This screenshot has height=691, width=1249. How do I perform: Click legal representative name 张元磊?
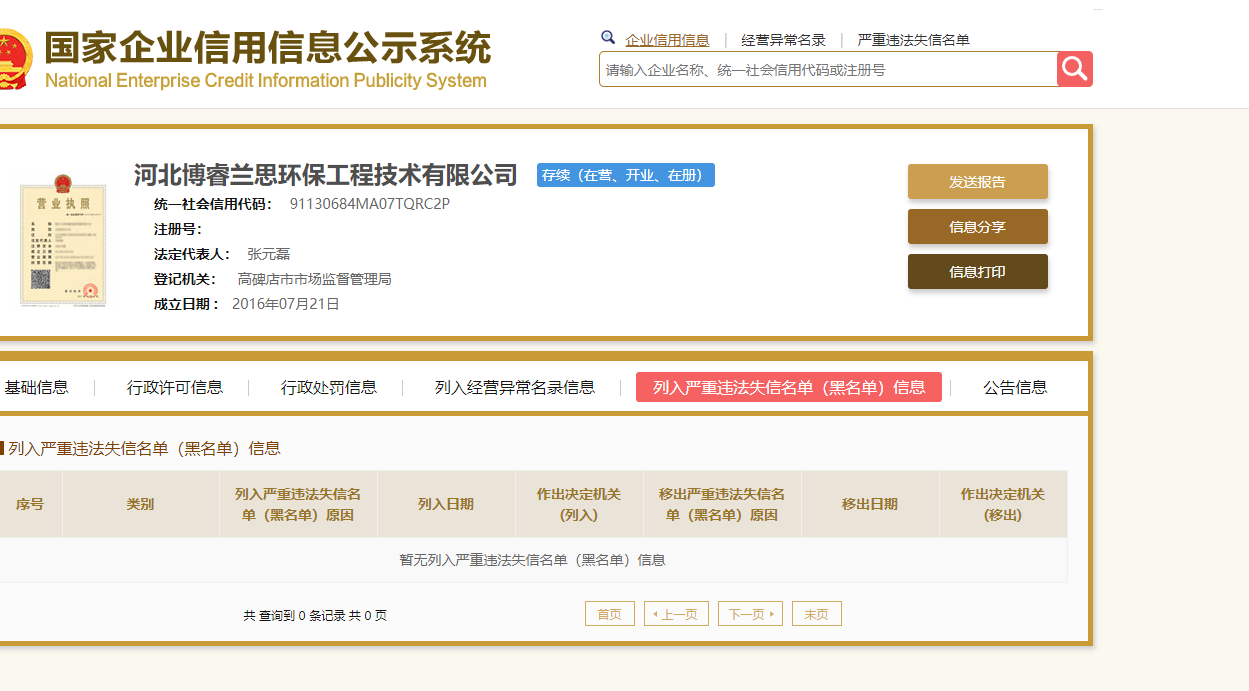[x=268, y=254]
